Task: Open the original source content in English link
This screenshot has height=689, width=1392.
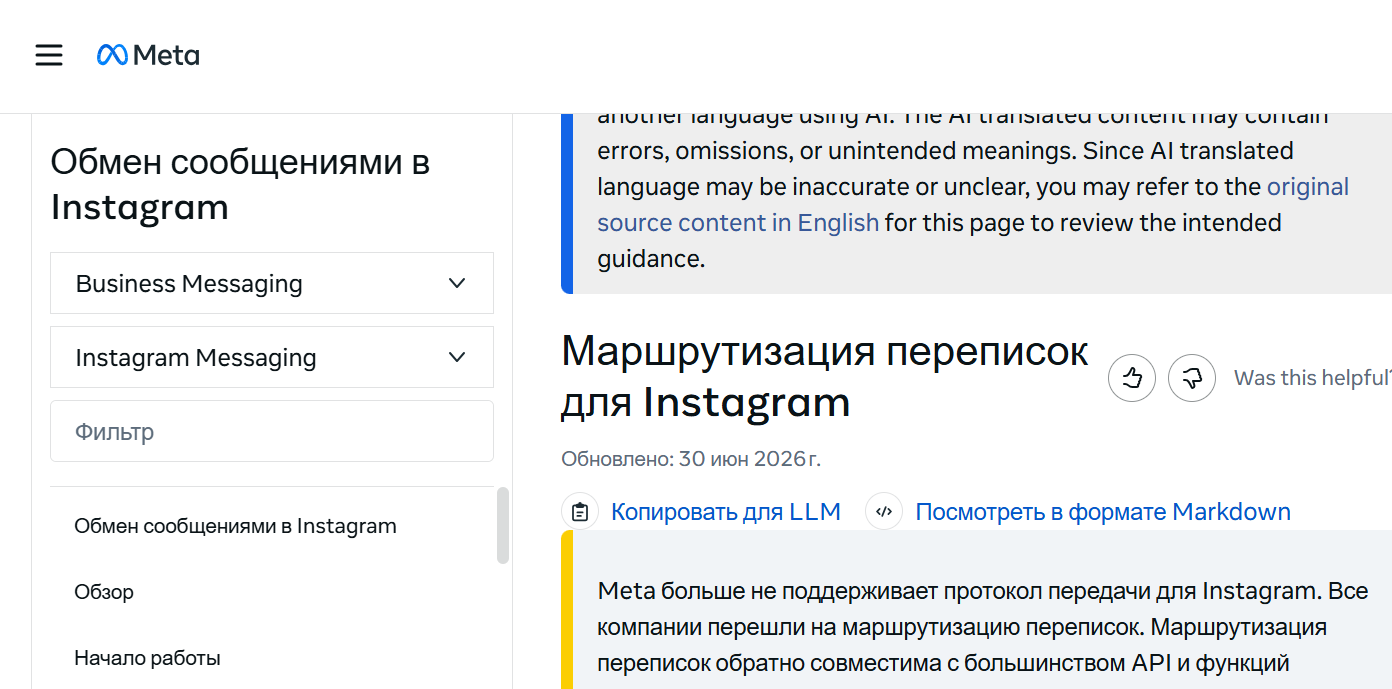Action: (973, 204)
